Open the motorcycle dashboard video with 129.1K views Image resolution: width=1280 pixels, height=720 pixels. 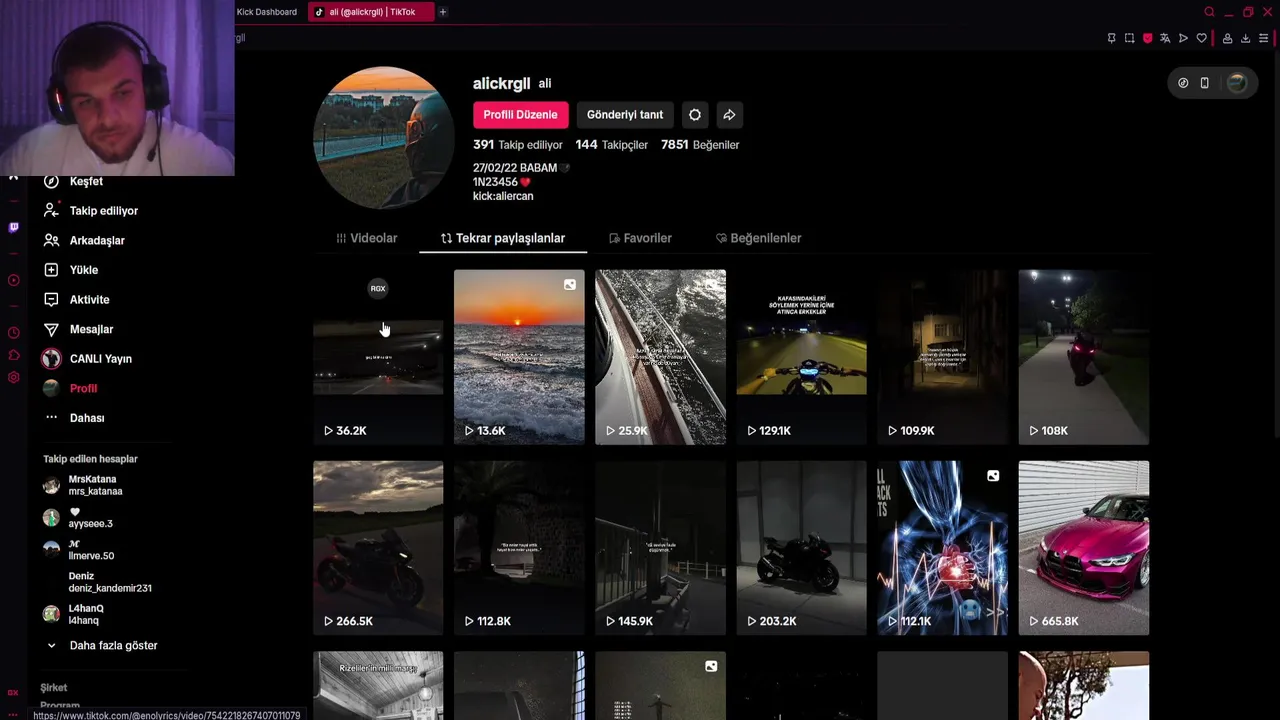coord(802,357)
